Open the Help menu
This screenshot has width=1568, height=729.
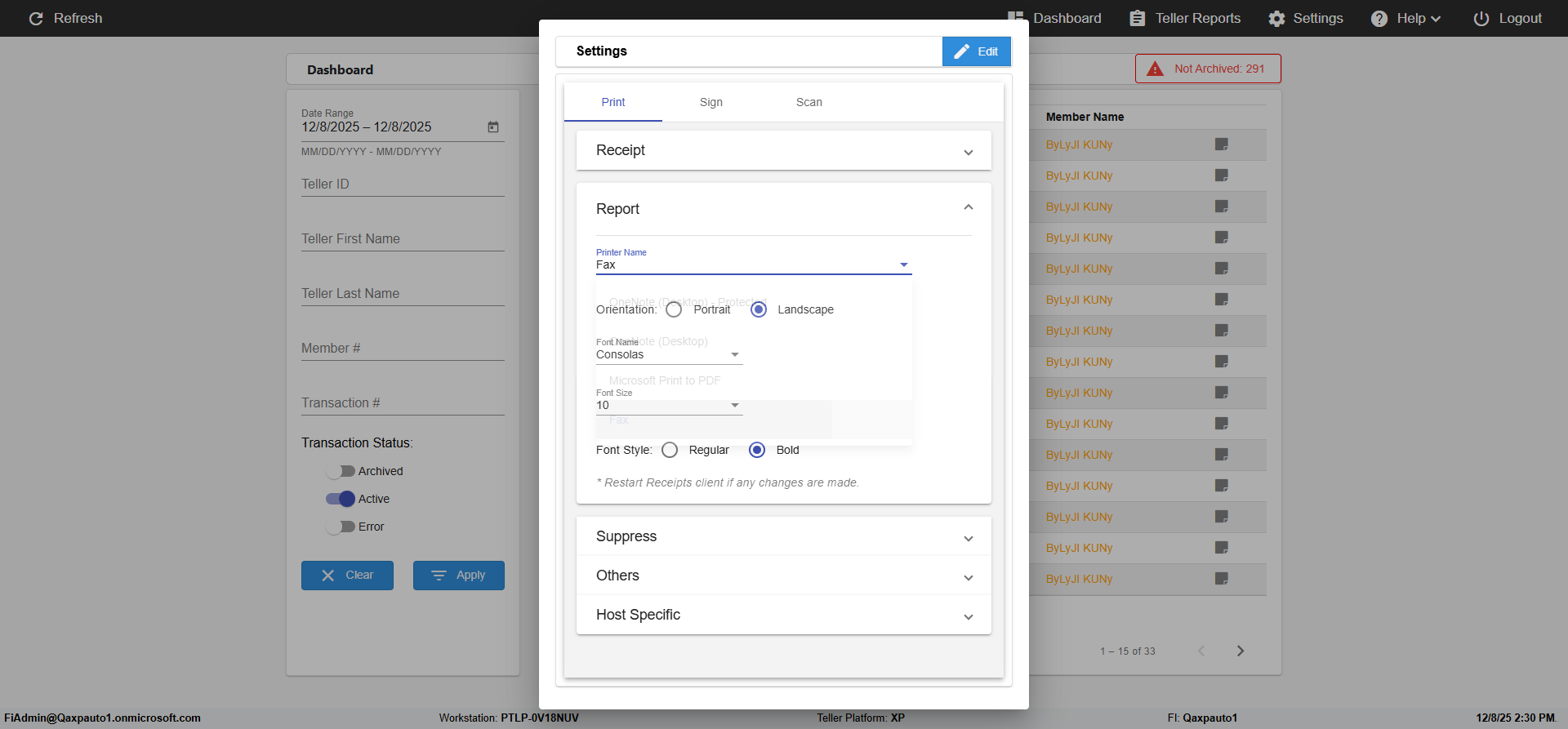pos(1405,19)
